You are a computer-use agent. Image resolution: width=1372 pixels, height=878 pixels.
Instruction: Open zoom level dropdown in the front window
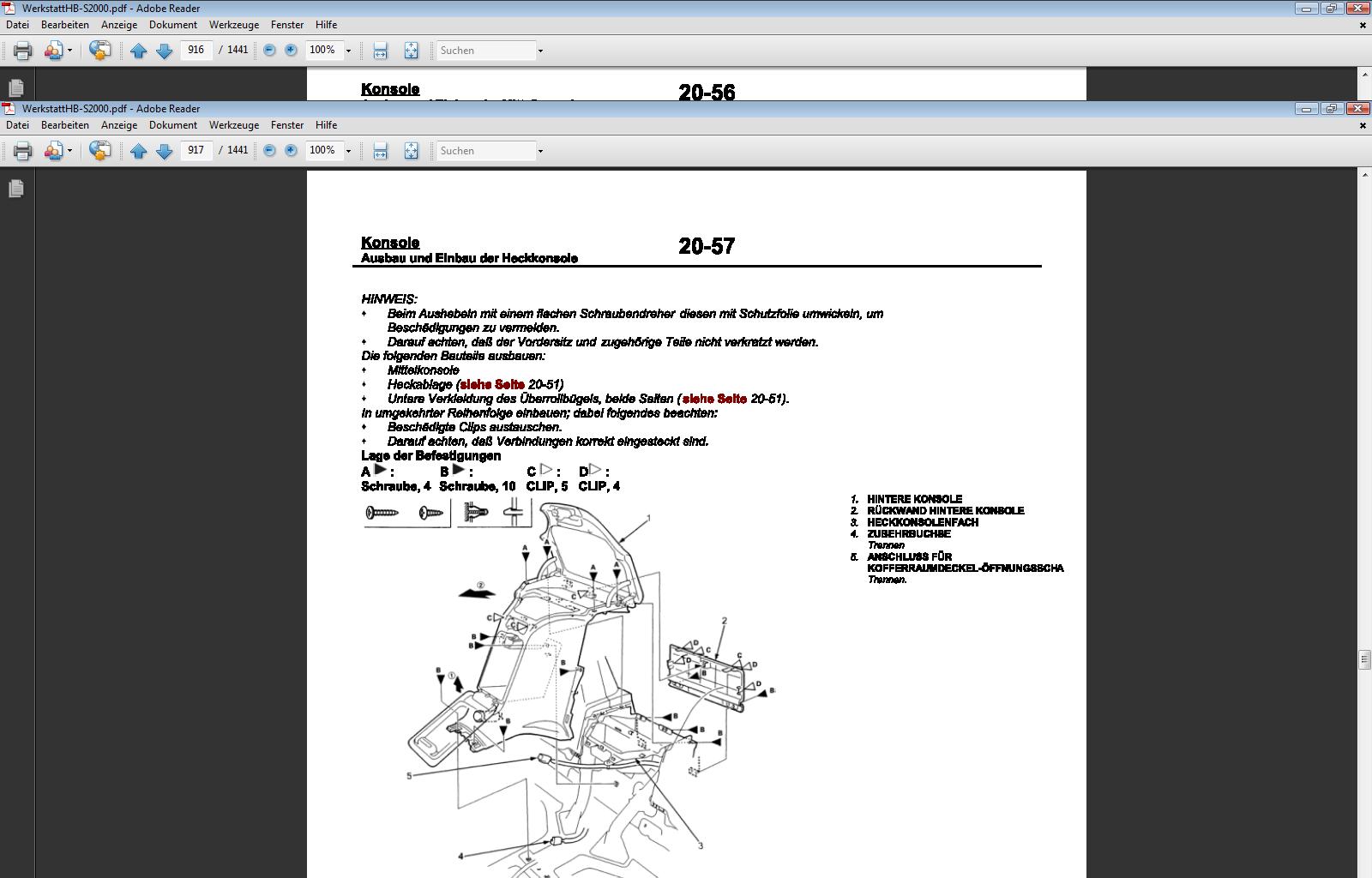tap(348, 151)
